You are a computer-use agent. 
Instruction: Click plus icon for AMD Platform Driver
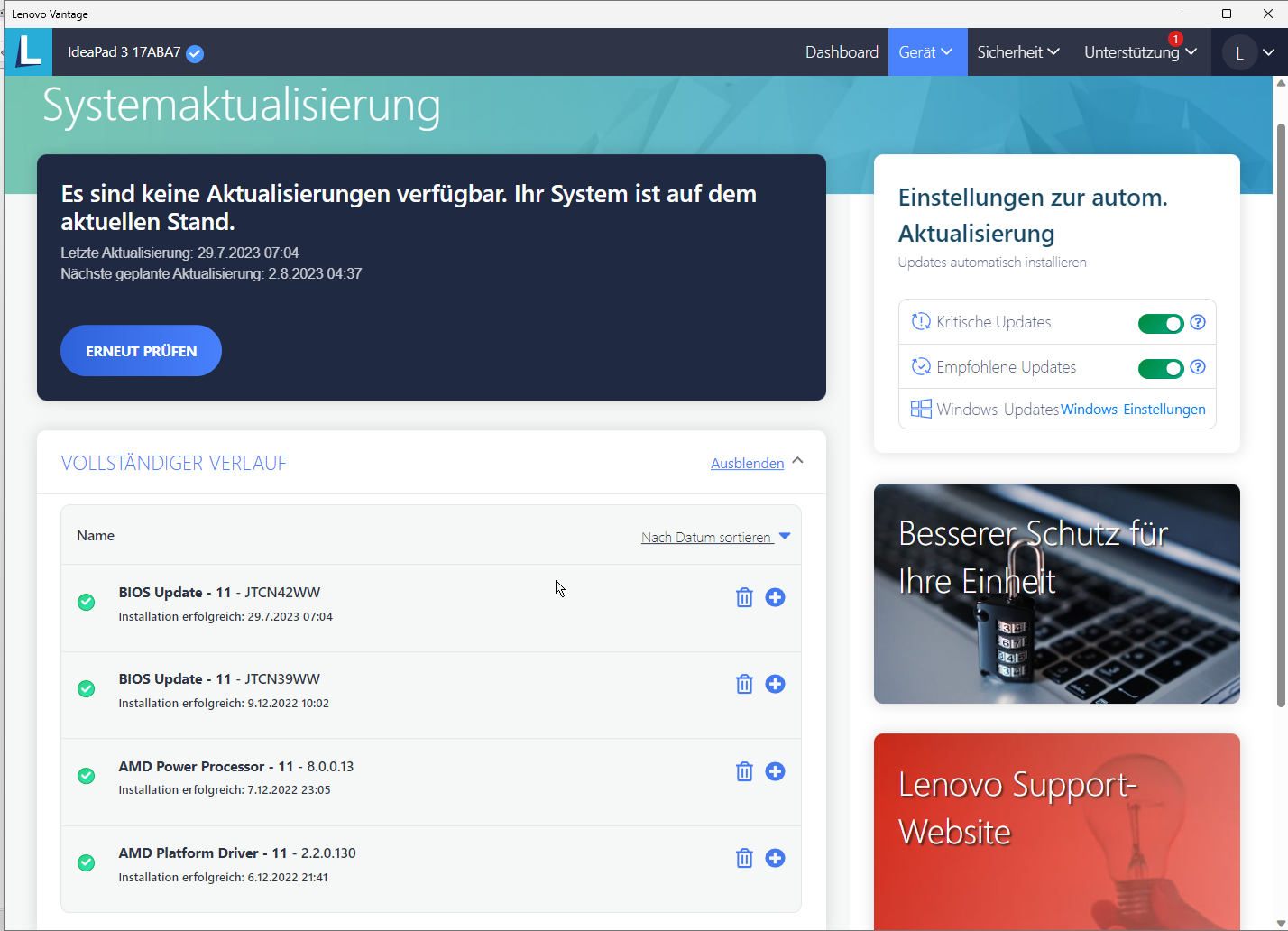775,858
